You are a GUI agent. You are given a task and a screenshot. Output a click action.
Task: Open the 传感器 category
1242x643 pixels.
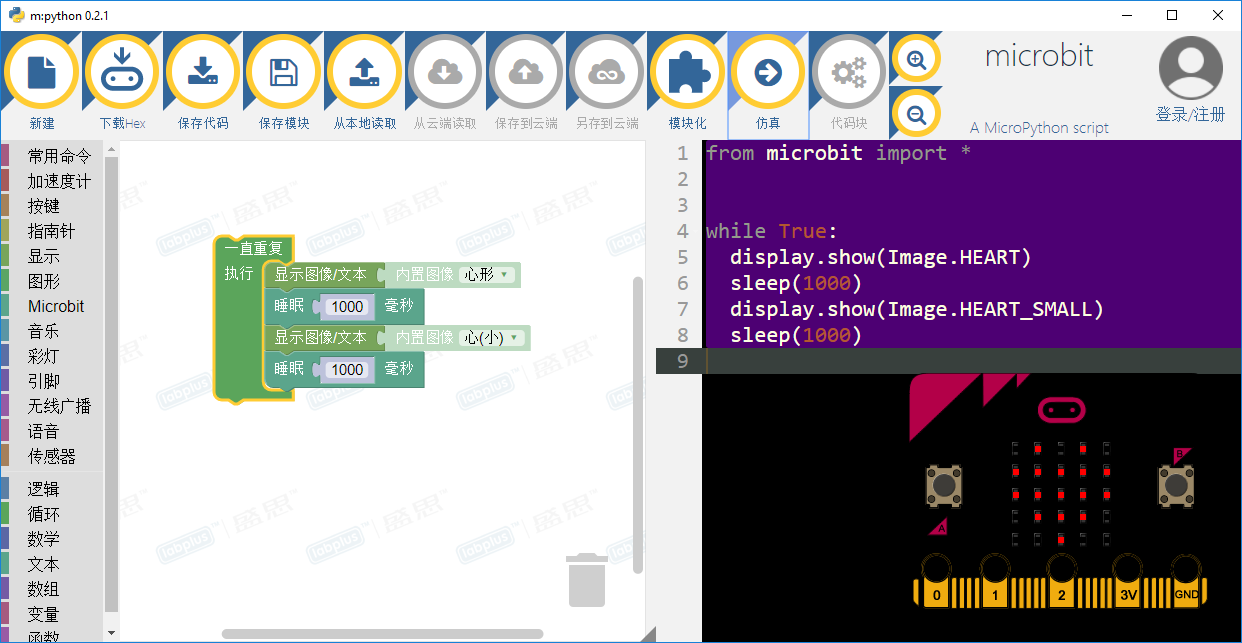click(52, 456)
